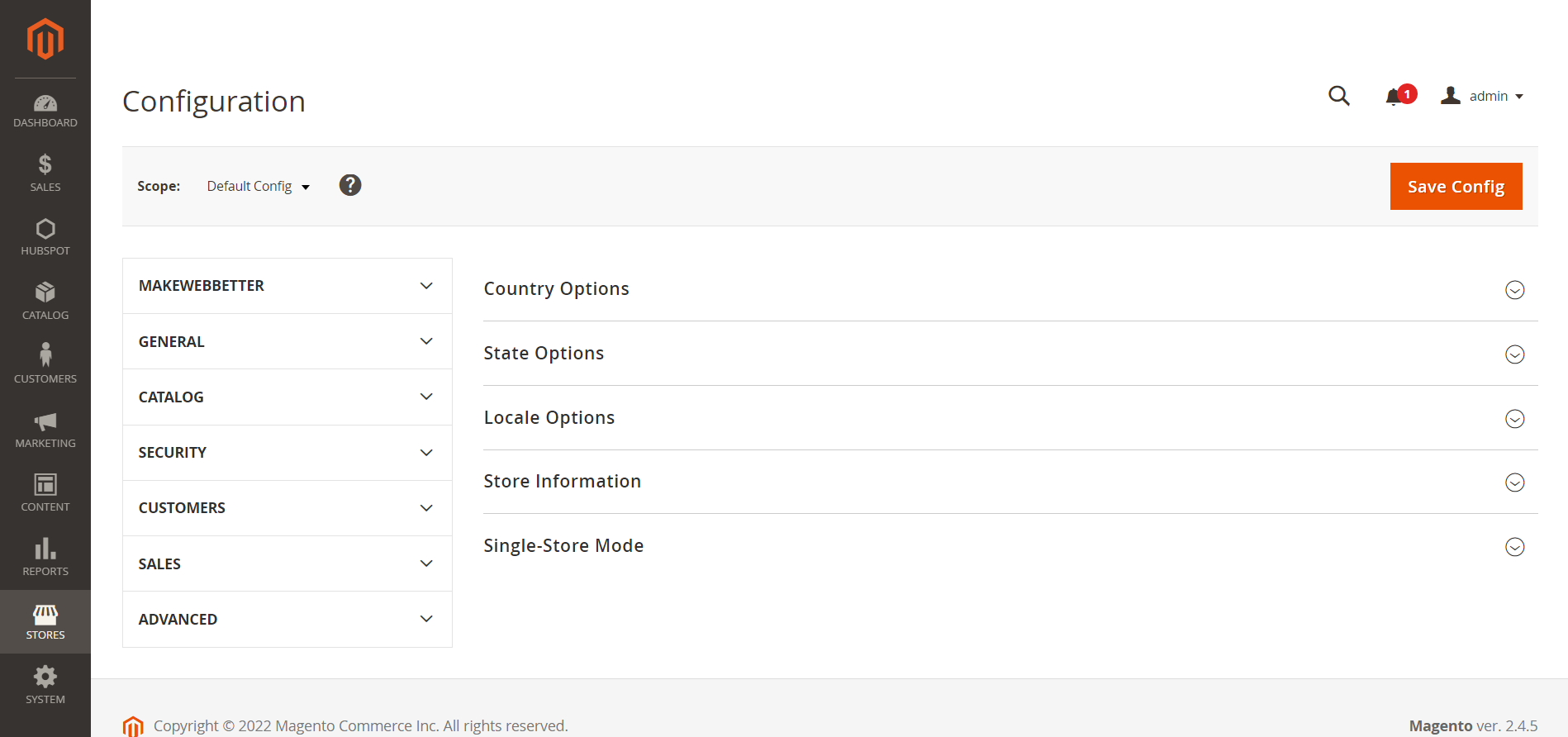1568x737 pixels.
Task: Click the search magnifier icon
Action: [1339, 96]
